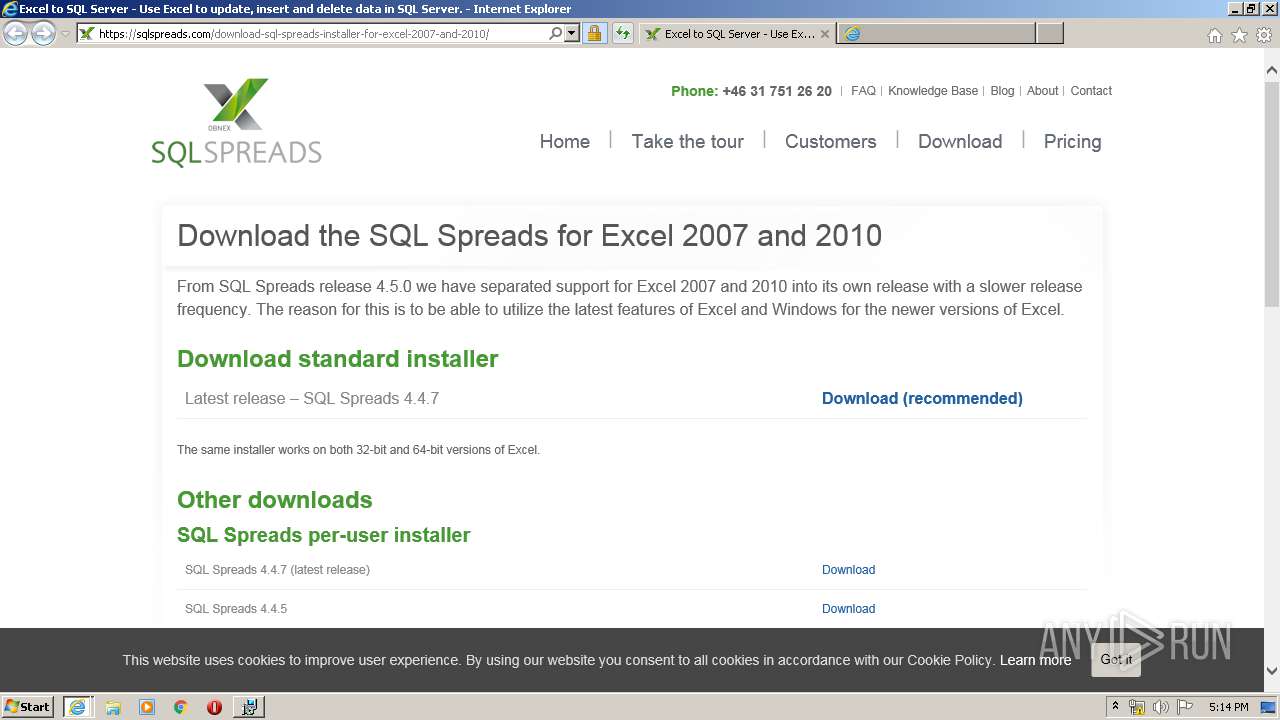1280x720 pixels.
Task: Open the red Opera taskbar icon
Action: tap(214, 707)
